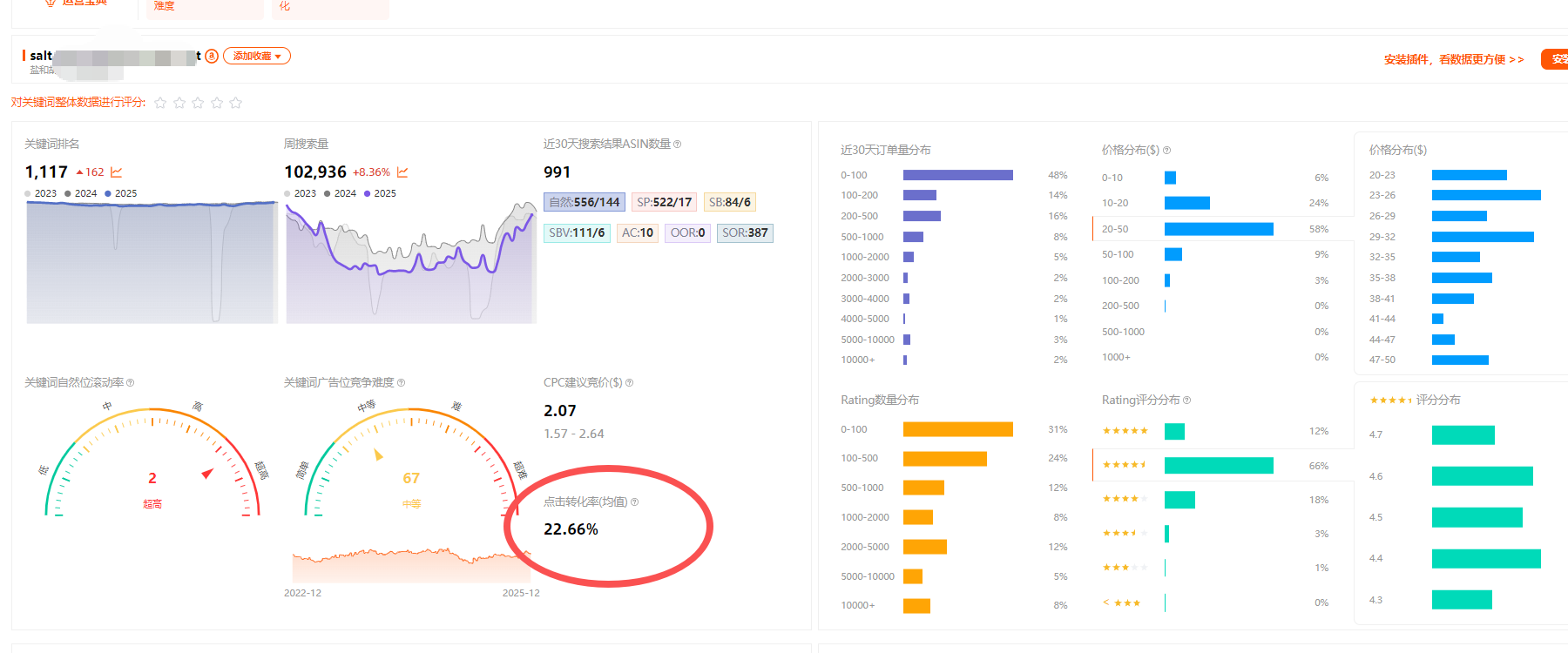Screen dimensions: 1568x653
Task: Open trend chart icon beside weekly search volume
Action: click(402, 172)
